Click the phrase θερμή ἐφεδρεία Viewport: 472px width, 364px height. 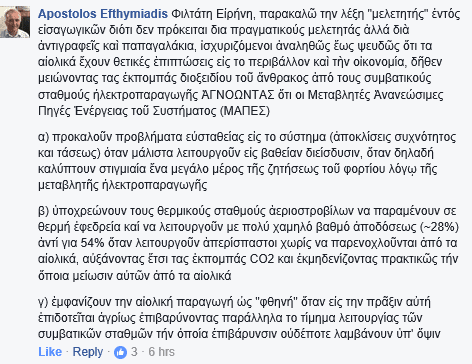point(80,227)
